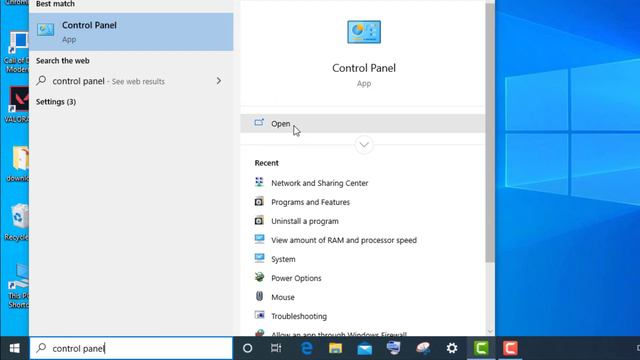Select the Call of Duty desktop shortcut
This screenshot has width=640, height=360.
[16, 52]
